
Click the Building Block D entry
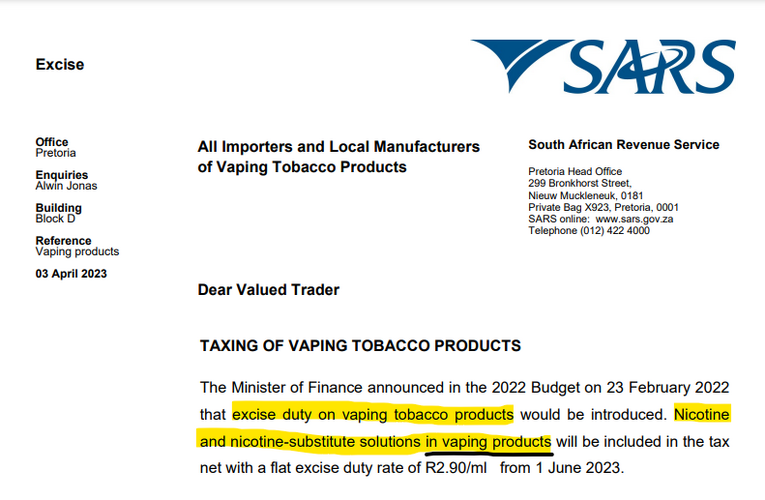tap(58, 213)
